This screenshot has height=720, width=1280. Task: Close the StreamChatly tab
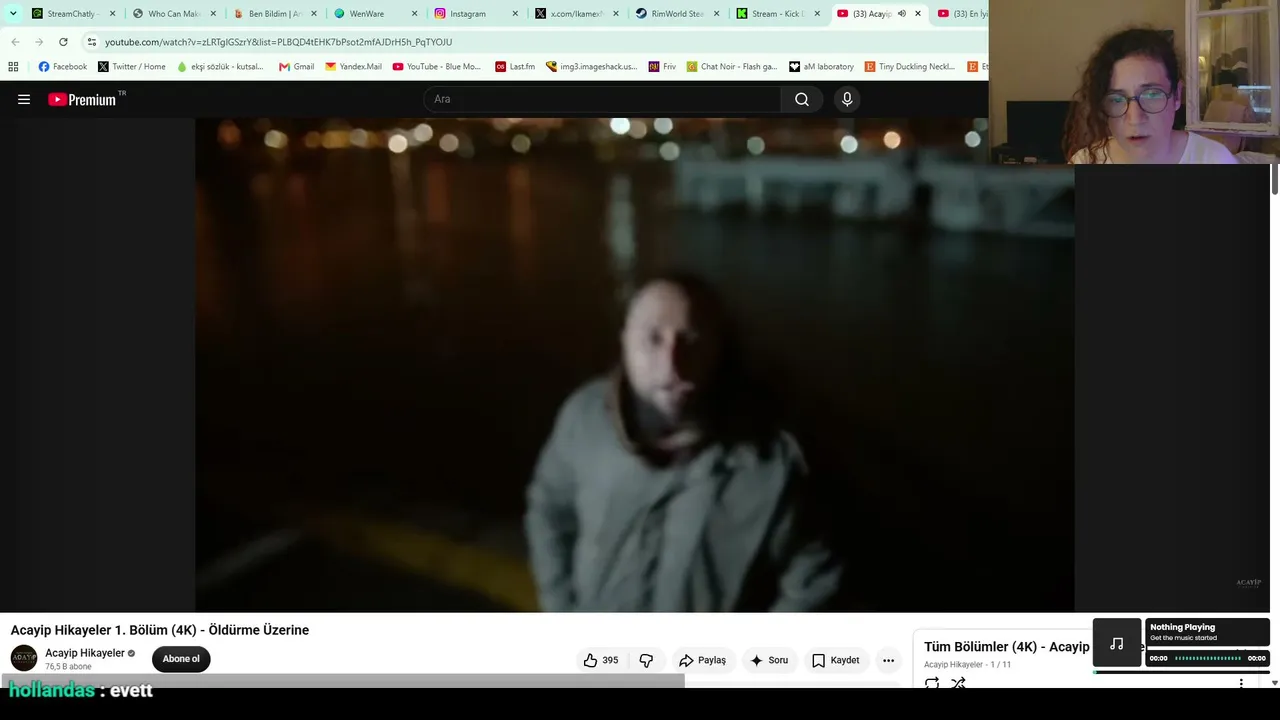pos(112,14)
